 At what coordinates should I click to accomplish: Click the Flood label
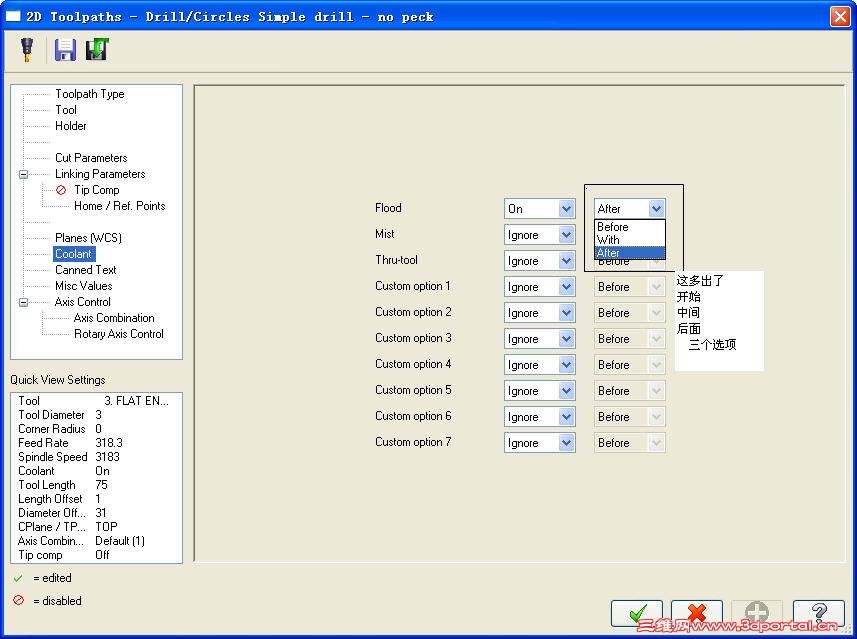(x=388, y=208)
